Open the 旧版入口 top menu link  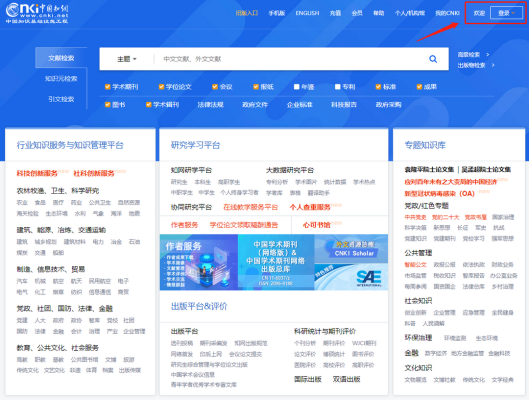(x=247, y=13)
